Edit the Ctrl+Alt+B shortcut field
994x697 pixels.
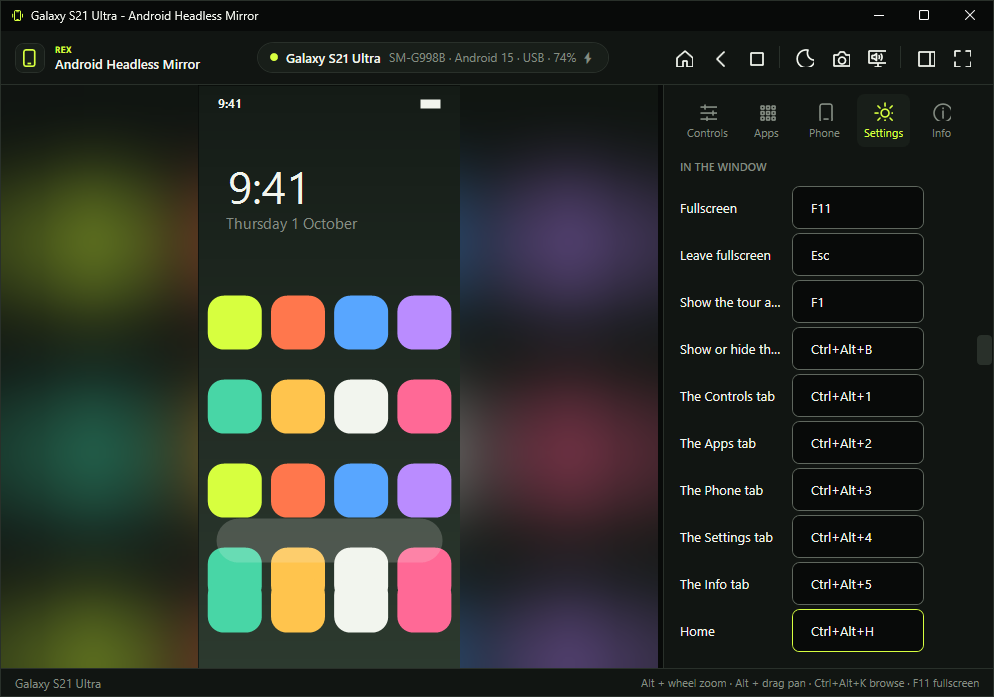pyautogui.click(x=858, y=349)
